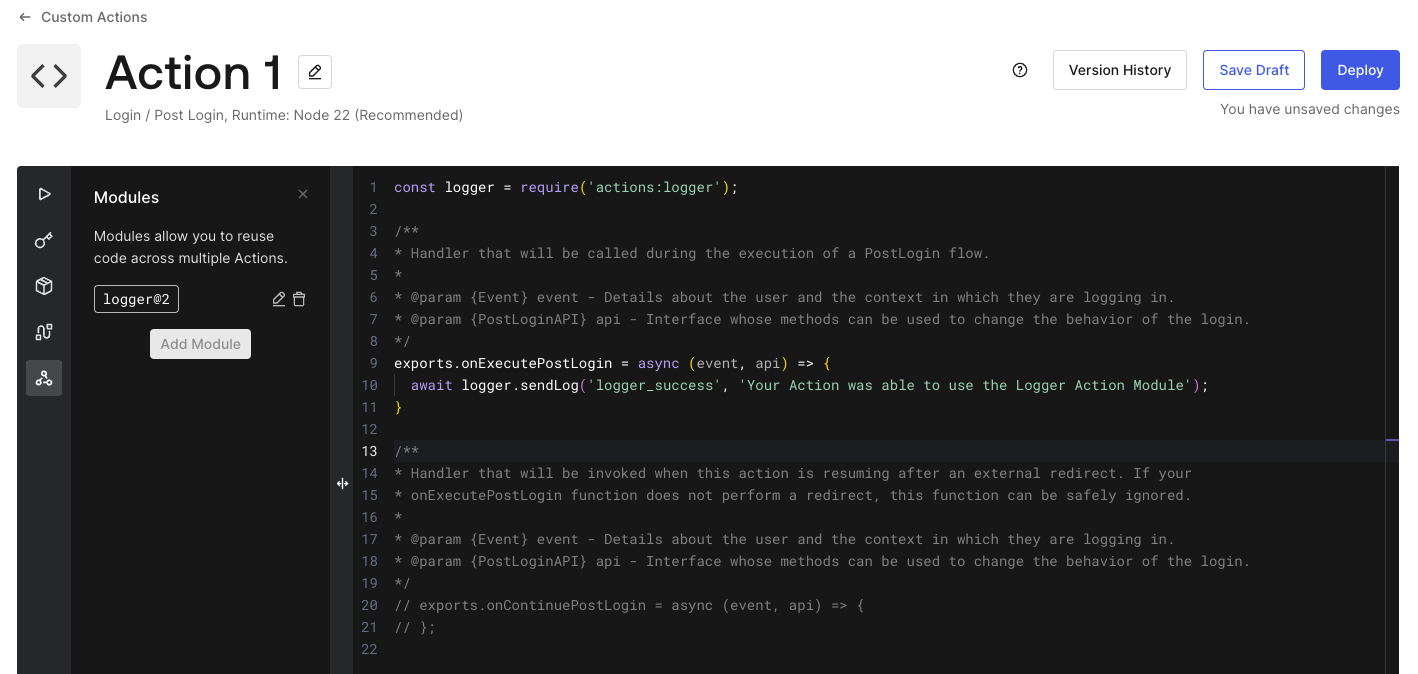
Task: Click the 'Action 1' title
Action: click(x=194, y=73)
